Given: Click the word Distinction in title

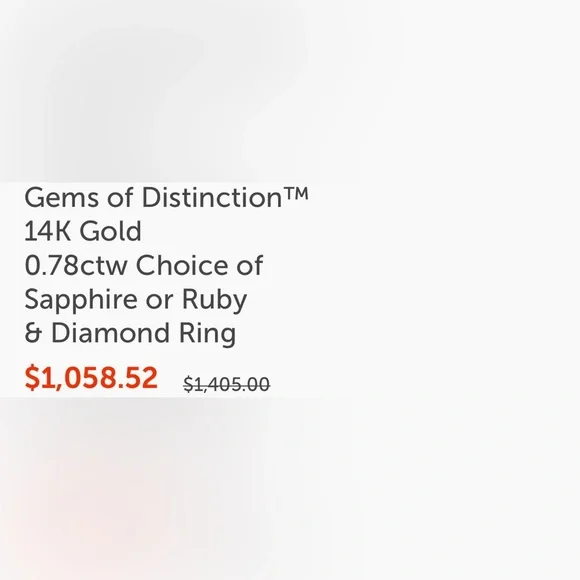Looking at the screenshot, I should [212, 198].
